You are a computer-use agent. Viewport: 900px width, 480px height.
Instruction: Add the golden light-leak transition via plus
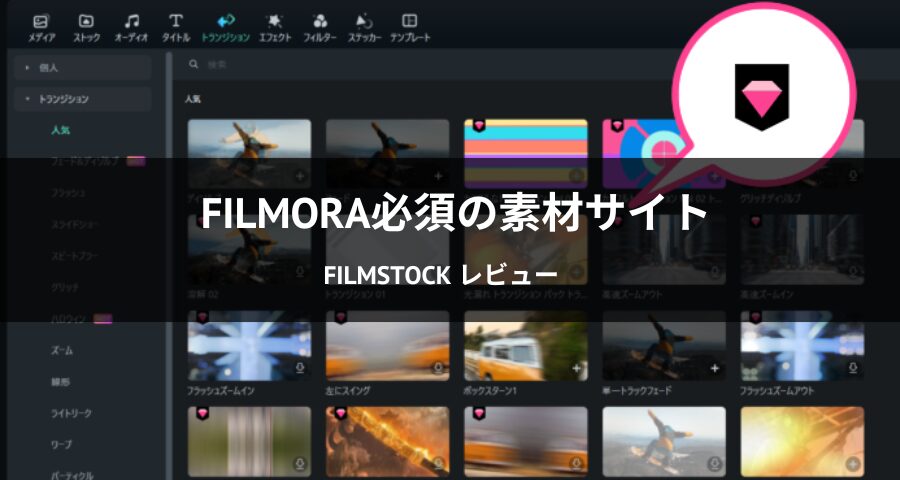[853, 463]
